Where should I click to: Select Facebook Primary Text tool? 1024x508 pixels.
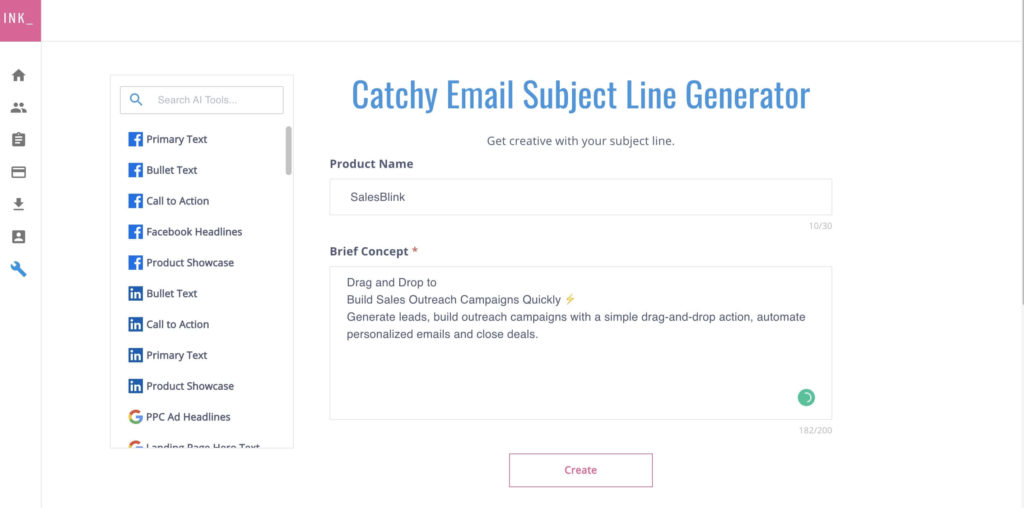click(x=168, y=139)
